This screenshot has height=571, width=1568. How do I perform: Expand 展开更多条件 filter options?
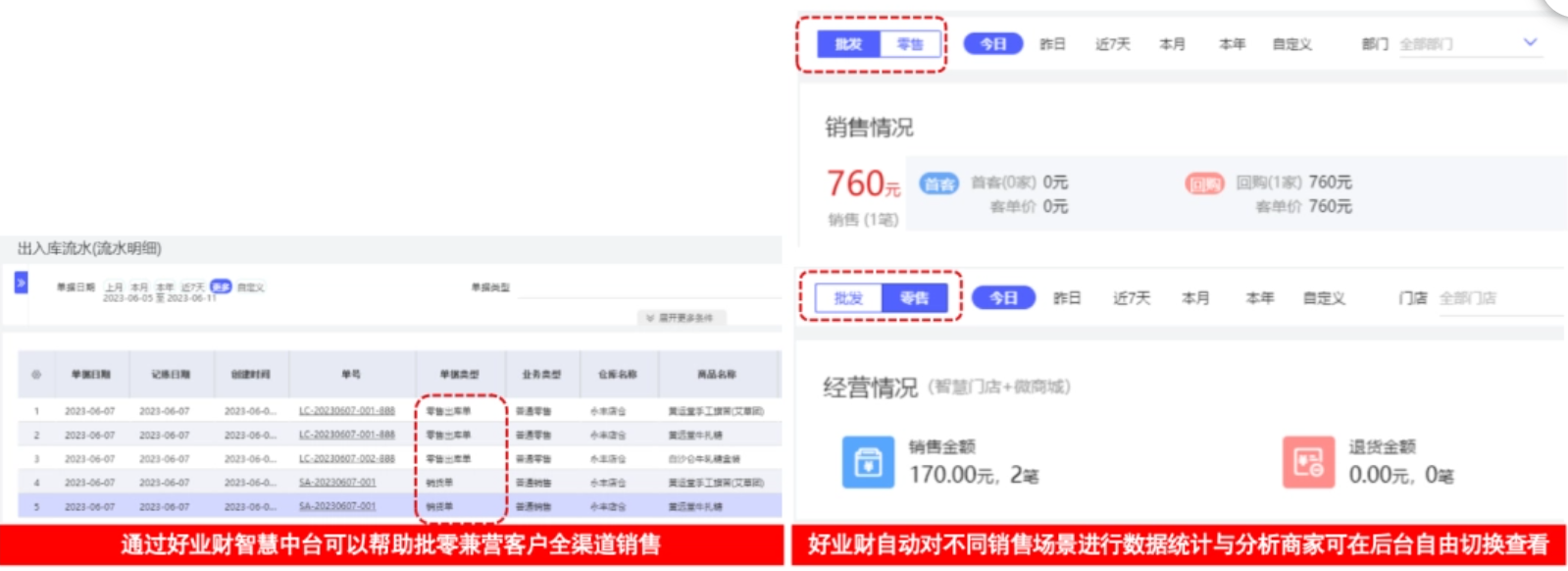click(682, 318)
